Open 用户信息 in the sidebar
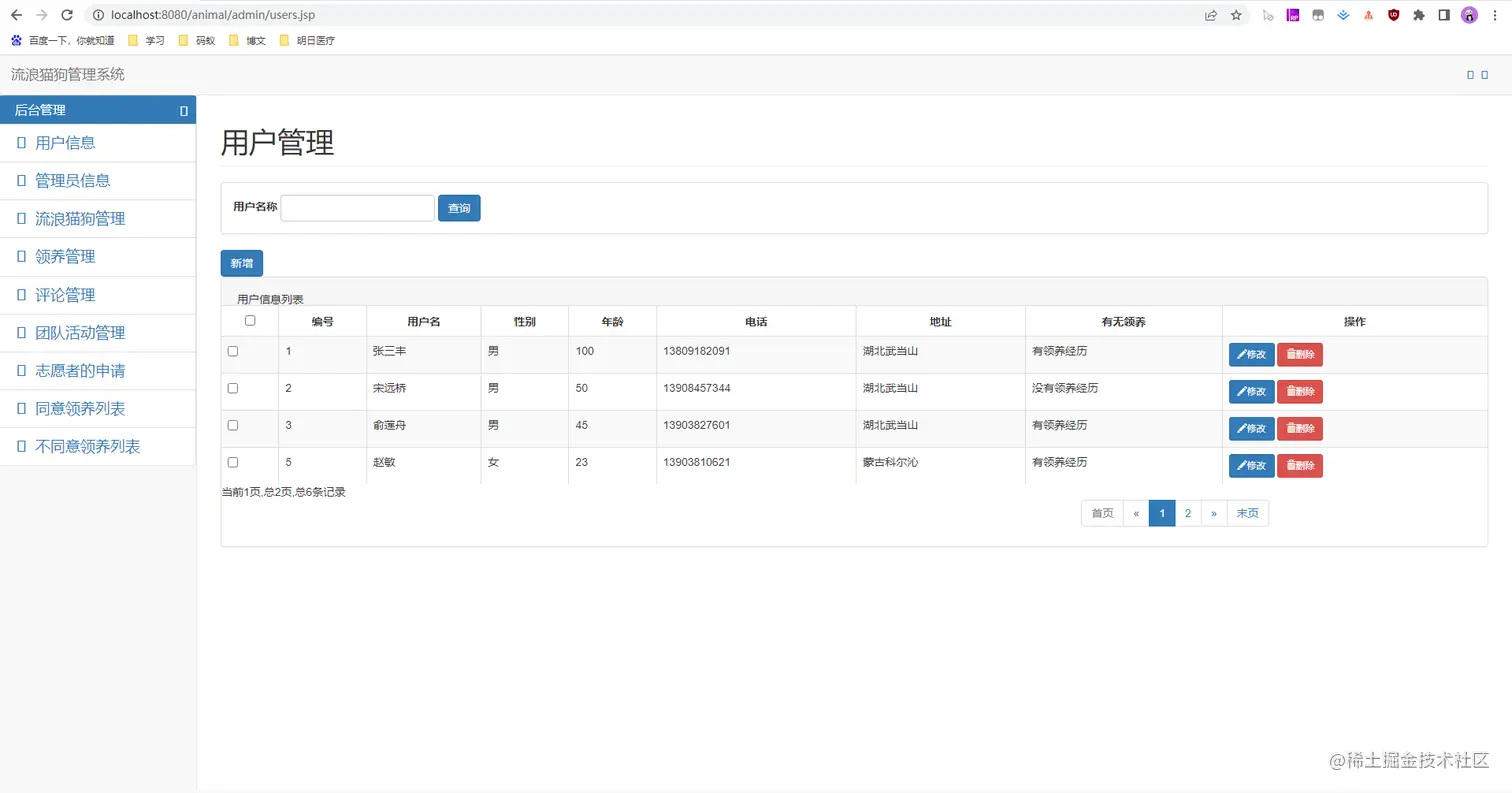Image resolution: width=1512 pixels, height=793 pixels. point(98,143)
